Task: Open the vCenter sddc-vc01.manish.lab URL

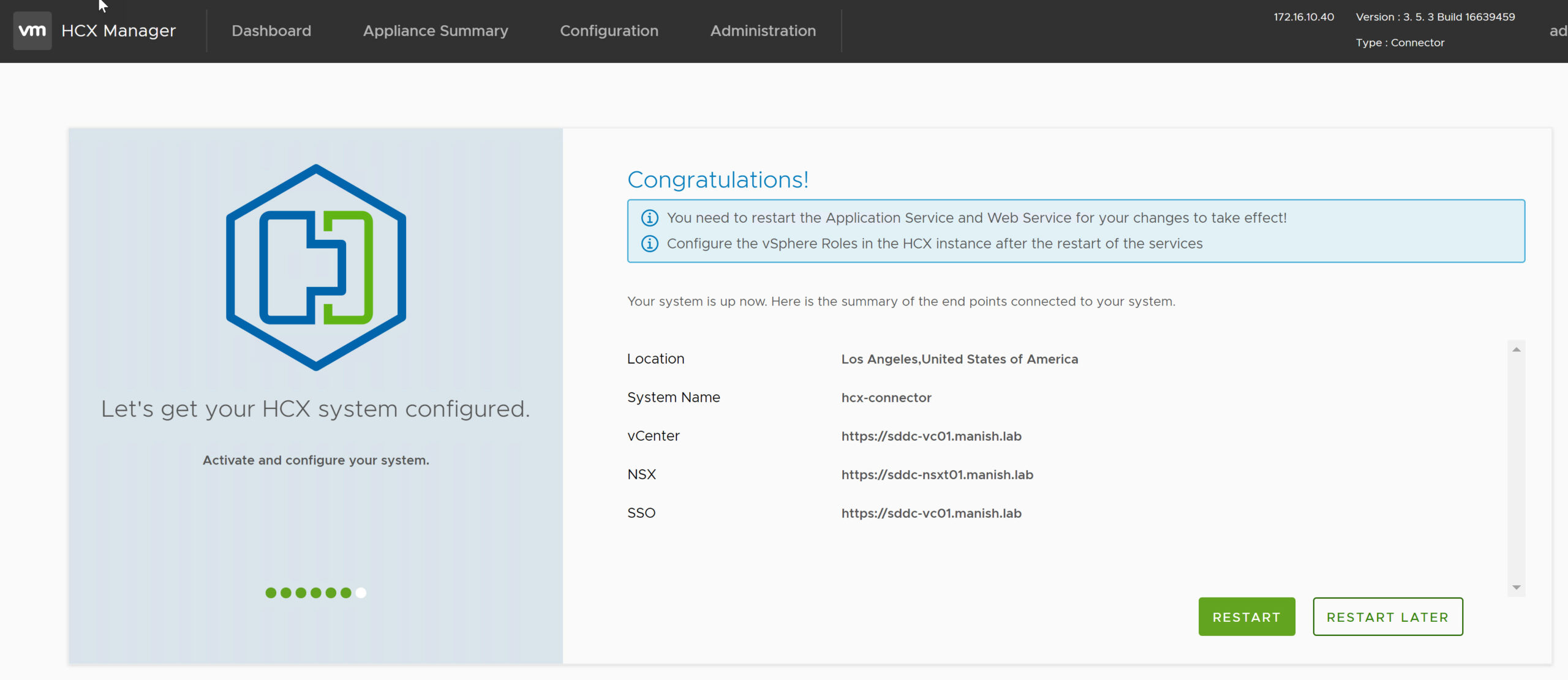Action: (931, 436)
